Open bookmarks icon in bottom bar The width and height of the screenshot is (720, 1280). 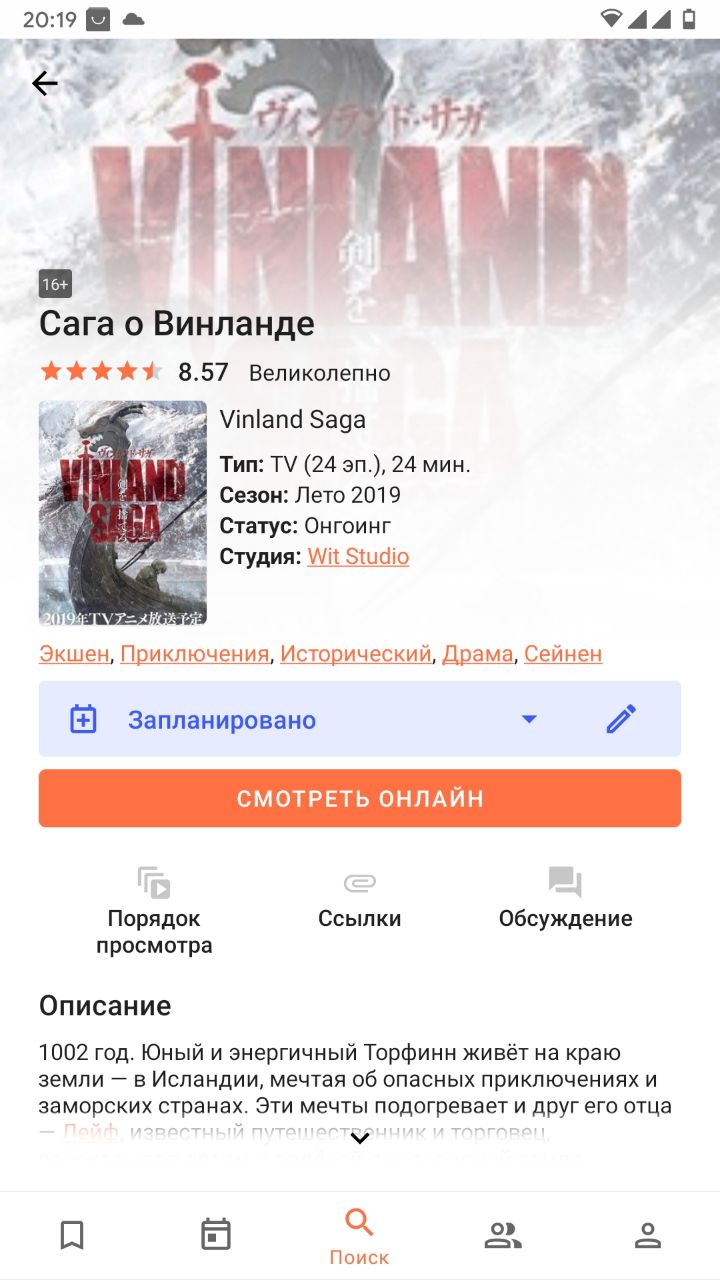pyautogui.click(x=72, y=1235)
